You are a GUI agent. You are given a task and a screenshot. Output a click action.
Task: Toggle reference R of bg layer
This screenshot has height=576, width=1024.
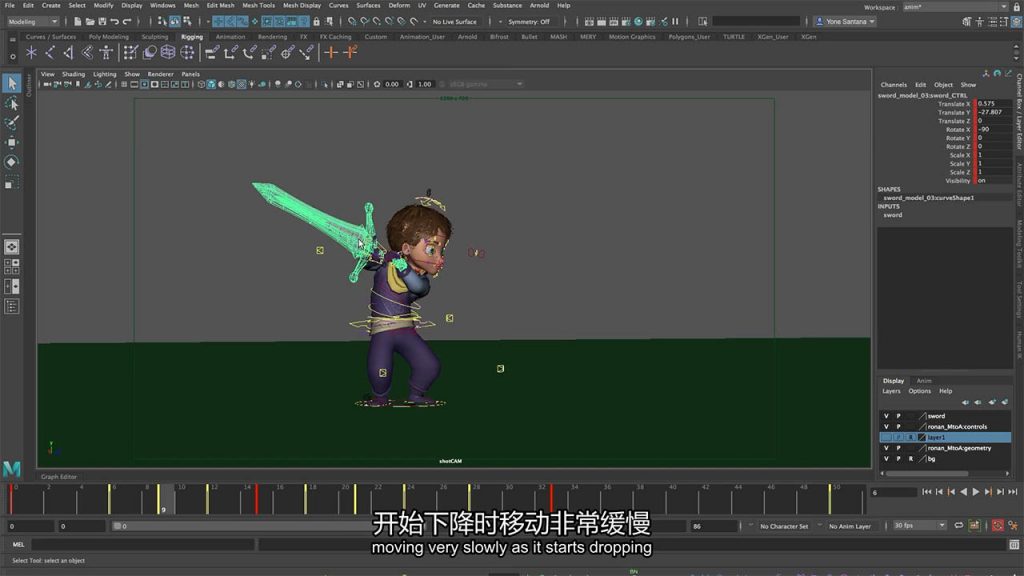(x=910, y=458)
